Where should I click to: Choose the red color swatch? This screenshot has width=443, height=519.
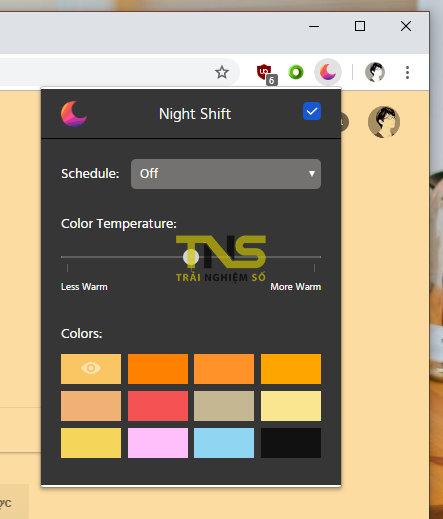point(158,406)
